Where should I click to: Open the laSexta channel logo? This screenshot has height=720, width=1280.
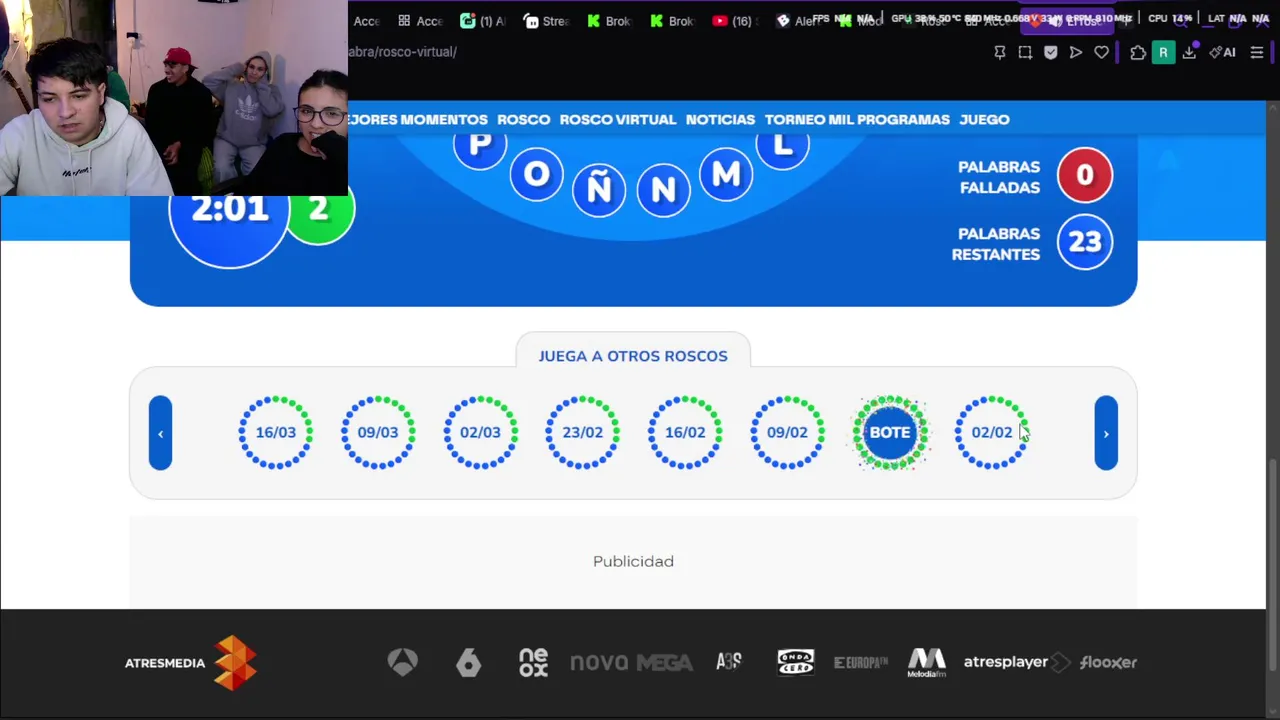468,662
